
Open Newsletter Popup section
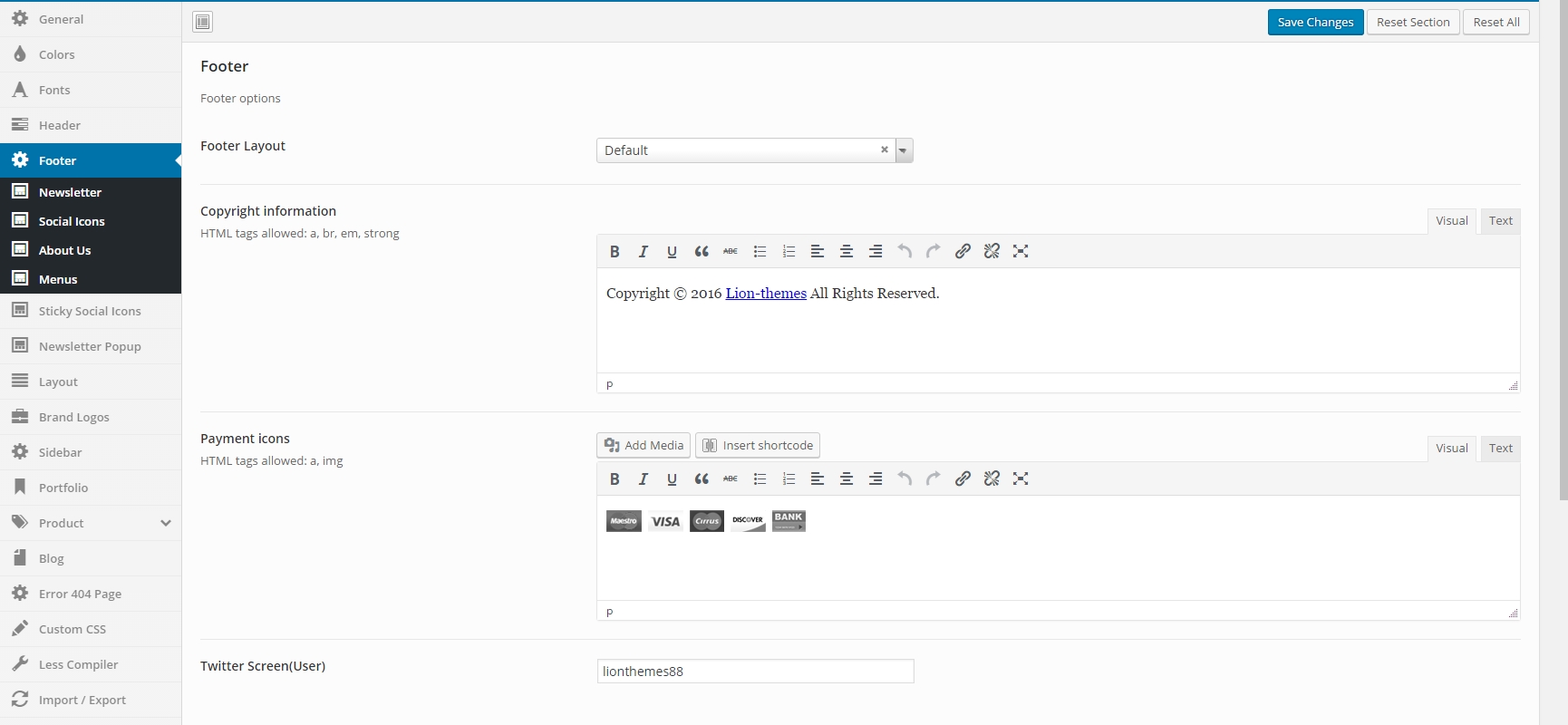(x=91, y=346)
